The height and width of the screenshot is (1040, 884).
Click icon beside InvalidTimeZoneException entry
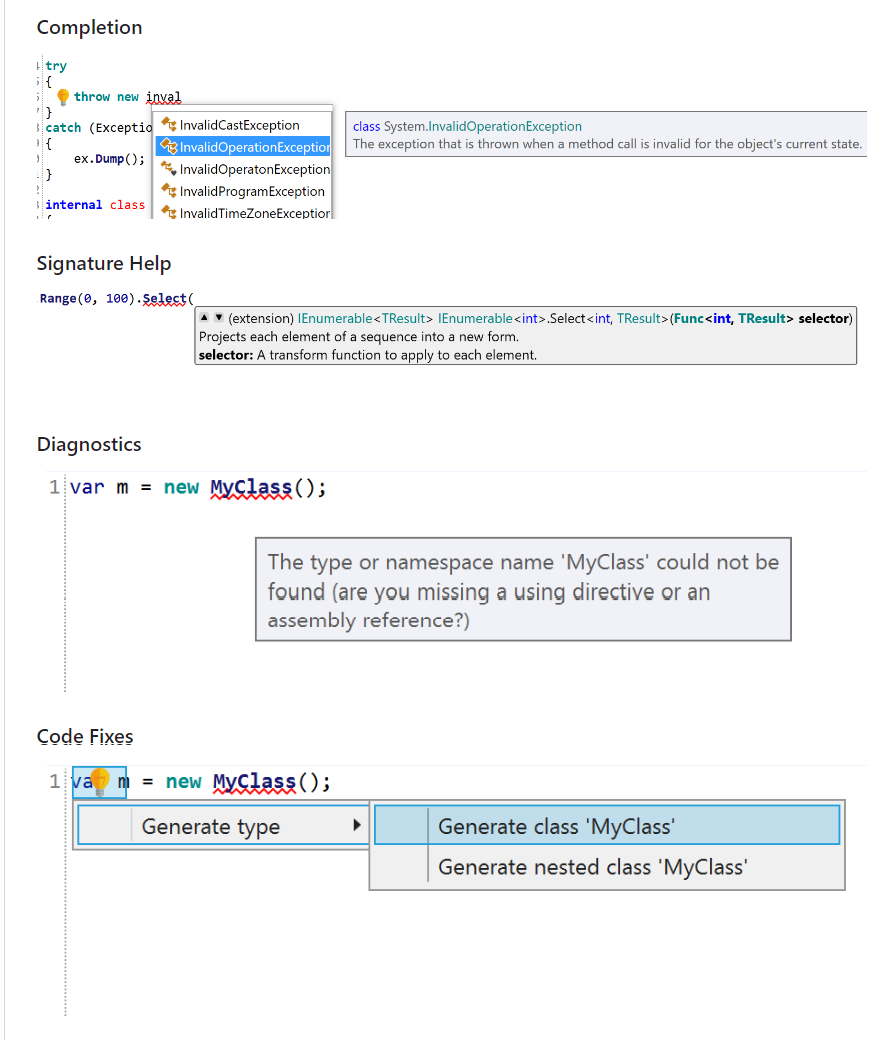(169, 213)
